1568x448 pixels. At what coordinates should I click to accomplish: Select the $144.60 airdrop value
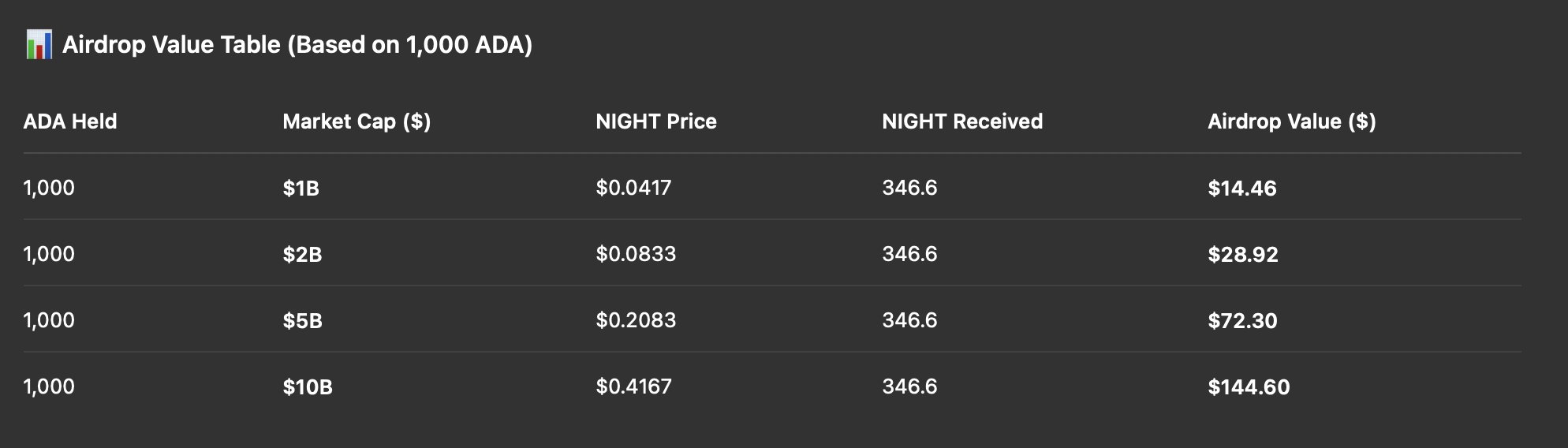point(1249,386)
